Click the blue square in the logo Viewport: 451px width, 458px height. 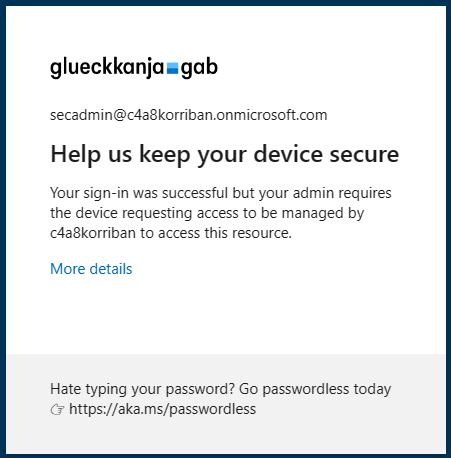coord(172,68)
